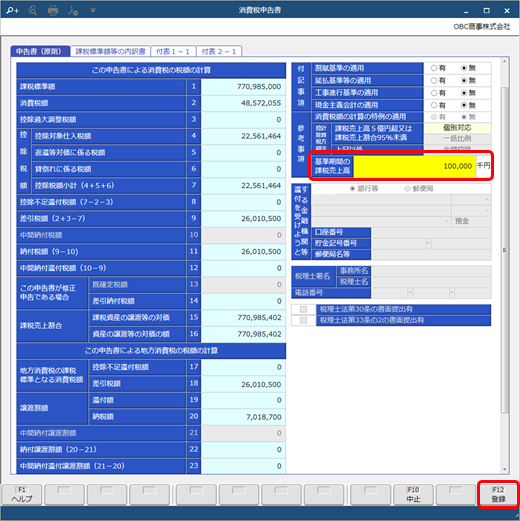The height and width of the screenshot is (521, 520).
Task: Click the PDF export icon
Action: click(73, 11)
